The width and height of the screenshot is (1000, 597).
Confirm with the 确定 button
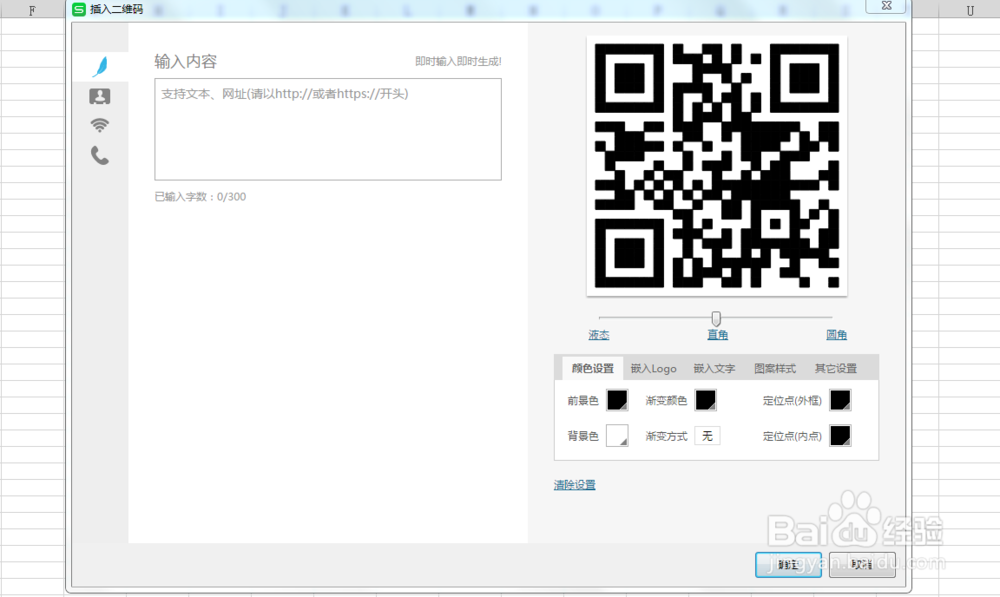tap(788, 564)
